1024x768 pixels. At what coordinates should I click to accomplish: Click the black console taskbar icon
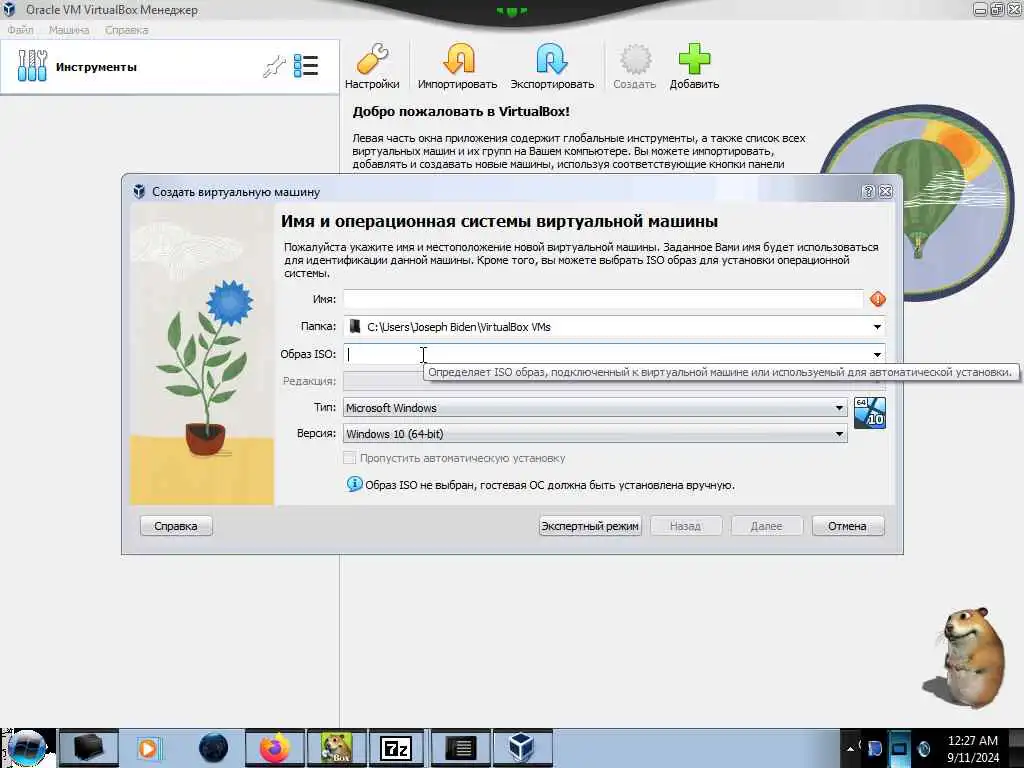click(460, 748)
